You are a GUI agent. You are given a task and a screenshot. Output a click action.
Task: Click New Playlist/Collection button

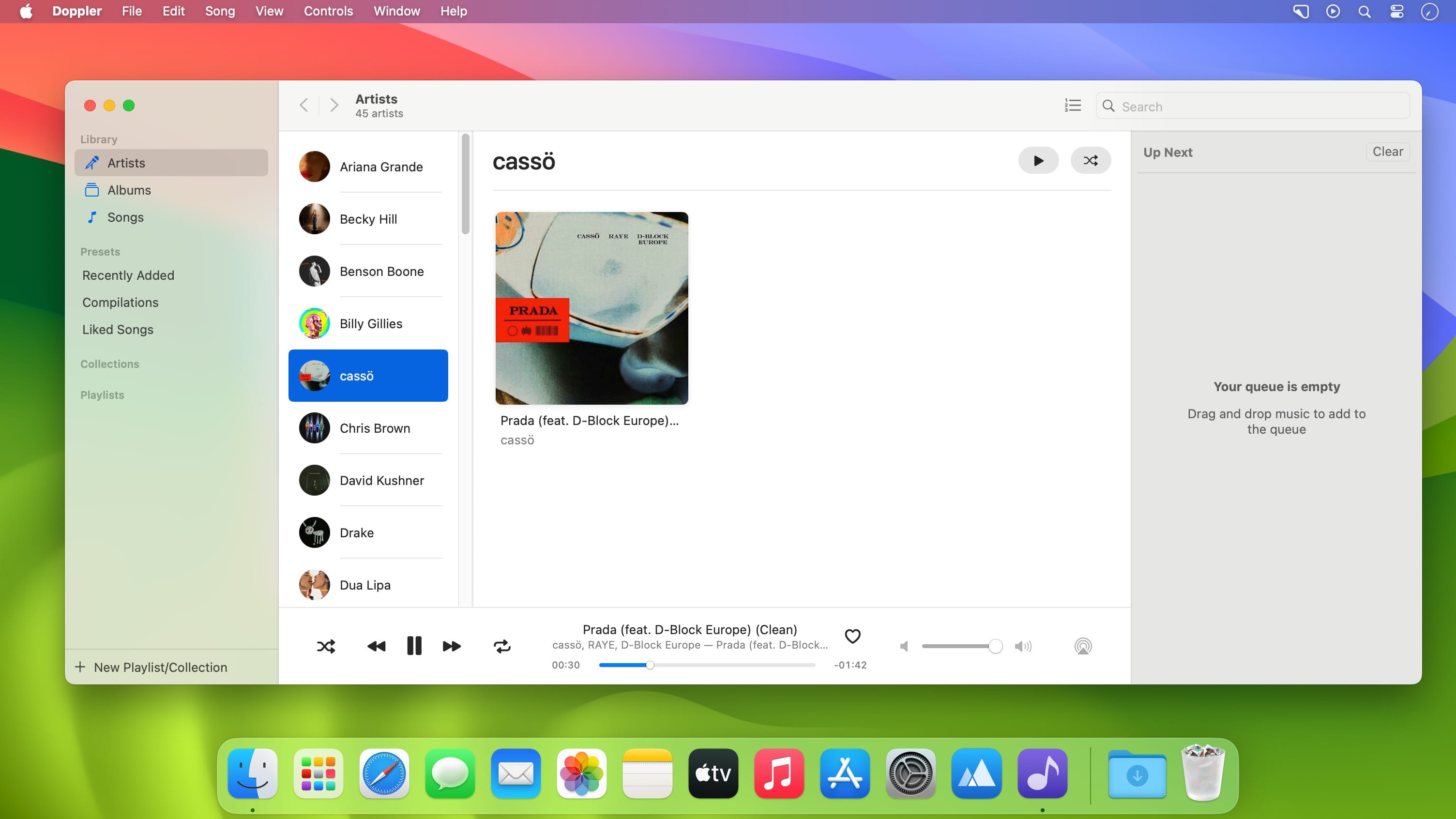click(x=151, y=667)
